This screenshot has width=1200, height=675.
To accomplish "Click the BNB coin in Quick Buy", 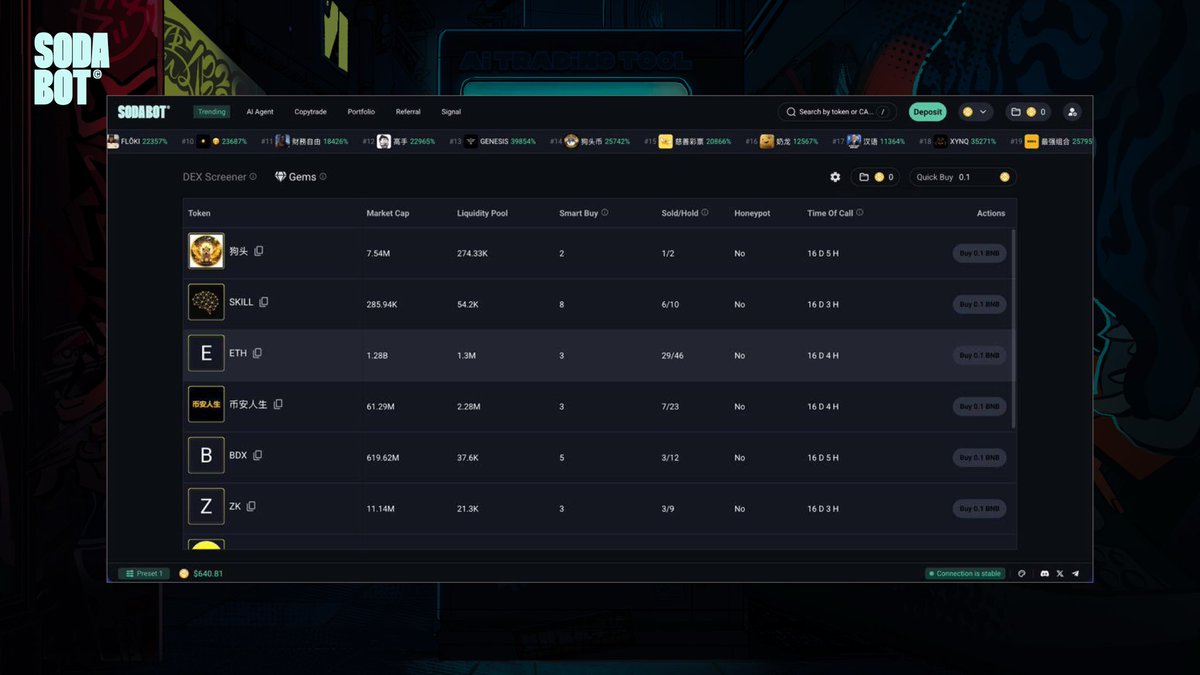I will pos(1004,177).
